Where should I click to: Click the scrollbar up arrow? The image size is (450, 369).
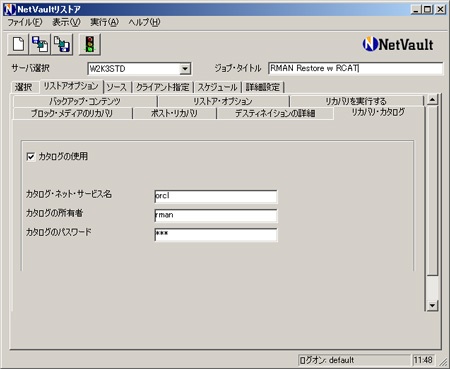click(432, 99)
